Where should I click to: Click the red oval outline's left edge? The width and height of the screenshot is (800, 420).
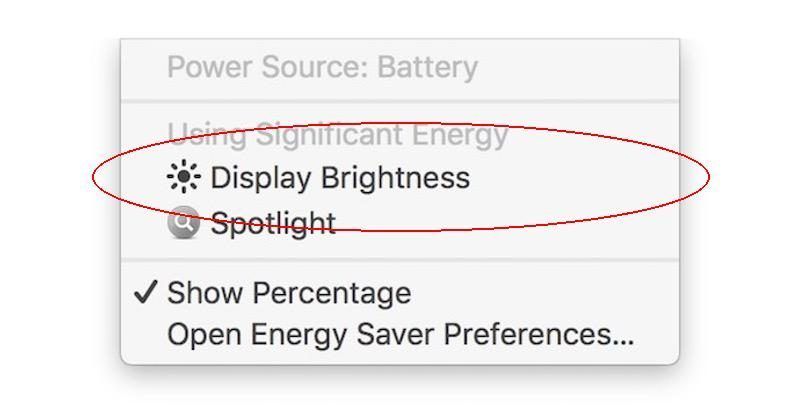[x=94, y=178]
